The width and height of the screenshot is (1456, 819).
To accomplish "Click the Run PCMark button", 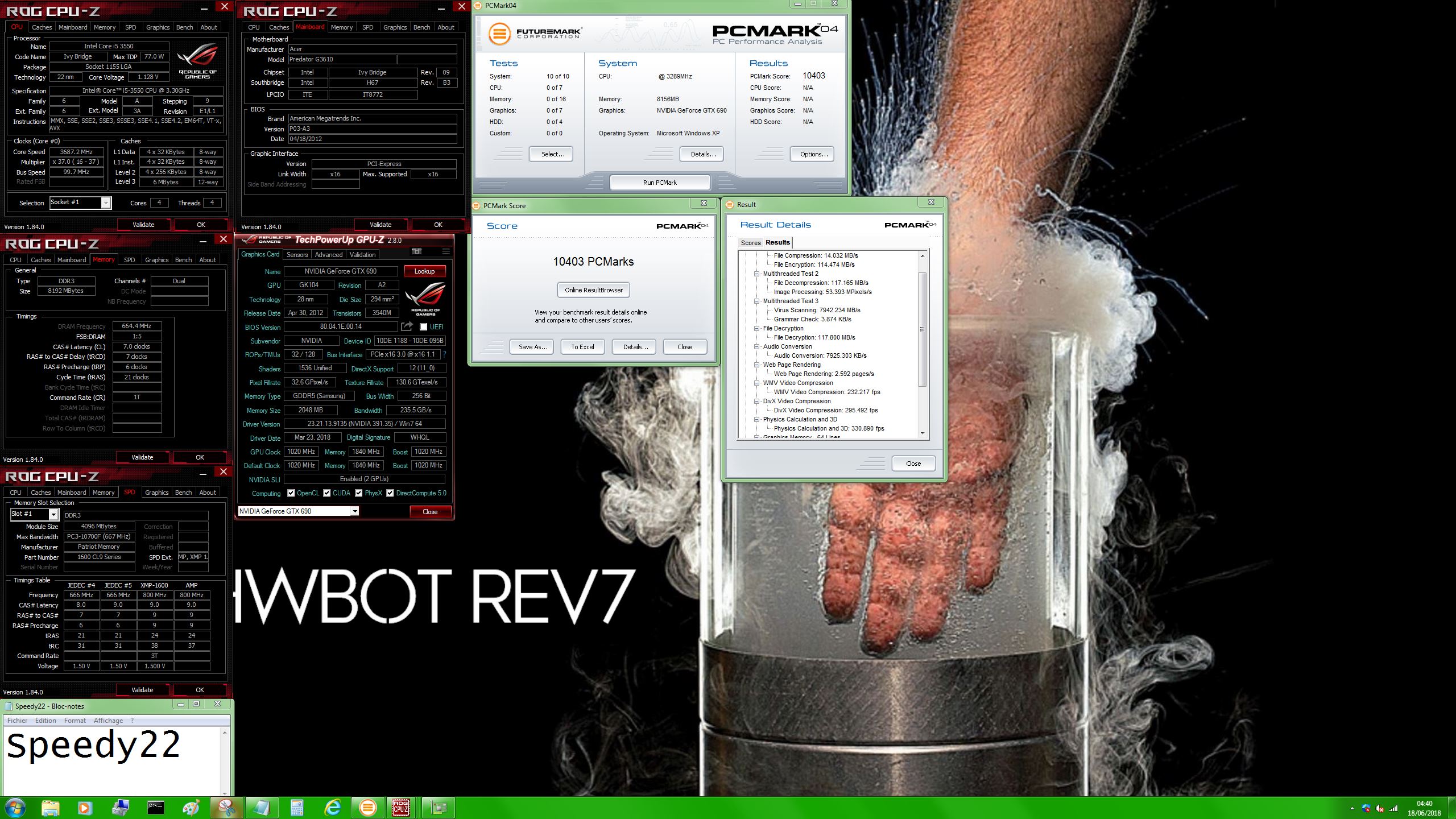I will (660, 183).
